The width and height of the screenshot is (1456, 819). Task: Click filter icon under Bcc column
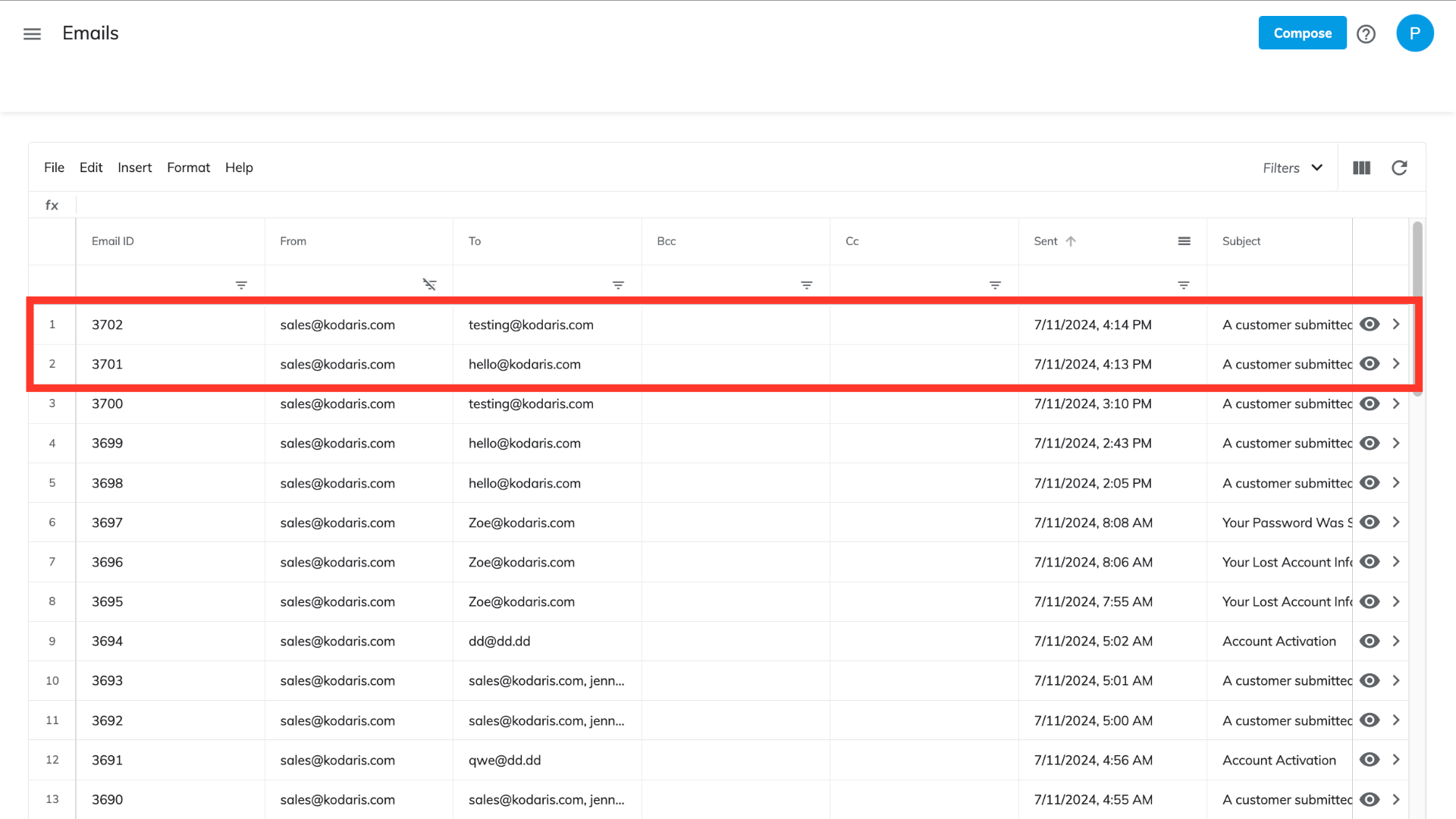pyautogui.click(x=806, y=285)
